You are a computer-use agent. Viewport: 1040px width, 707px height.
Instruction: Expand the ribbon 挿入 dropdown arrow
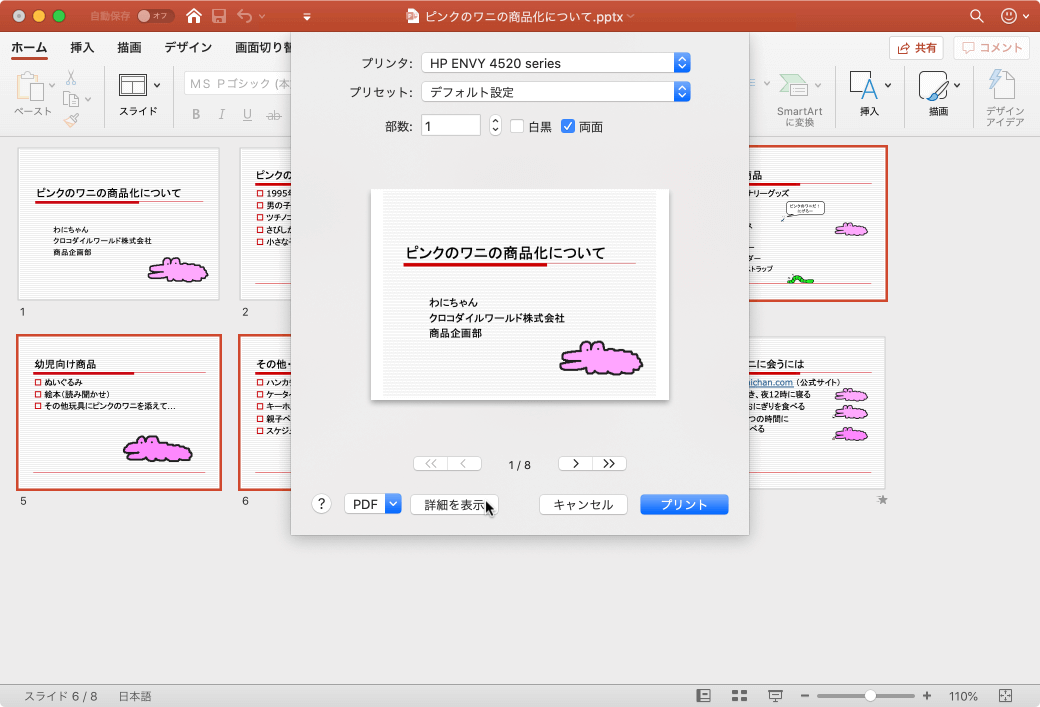(x=888, y=85)
